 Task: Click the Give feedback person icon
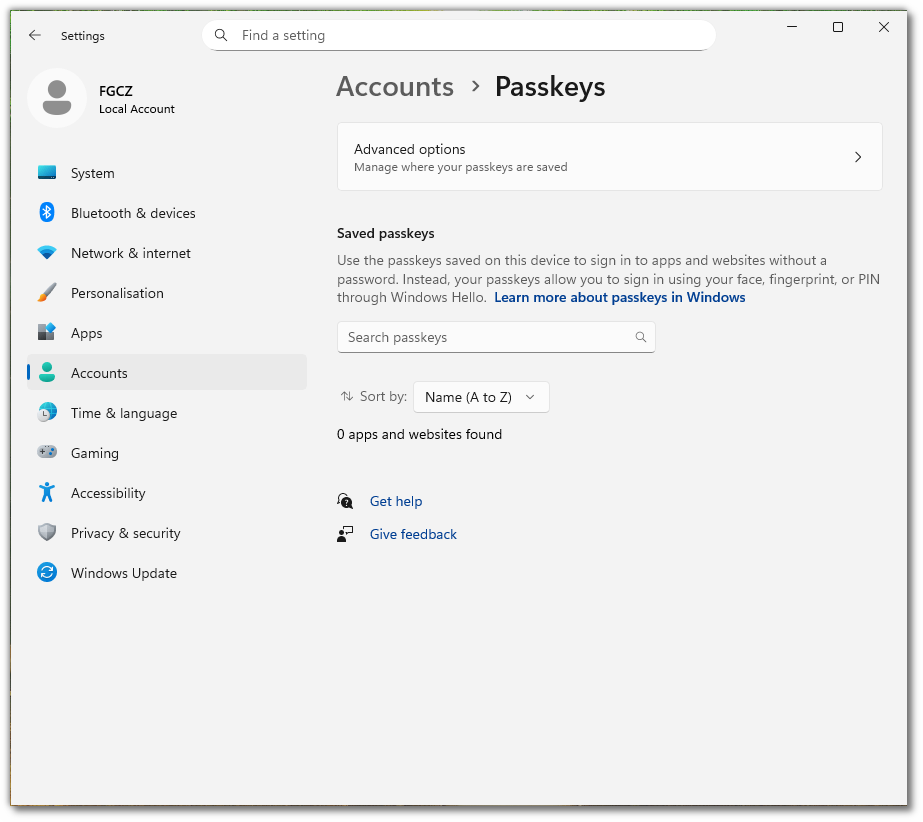pos(345,534)
